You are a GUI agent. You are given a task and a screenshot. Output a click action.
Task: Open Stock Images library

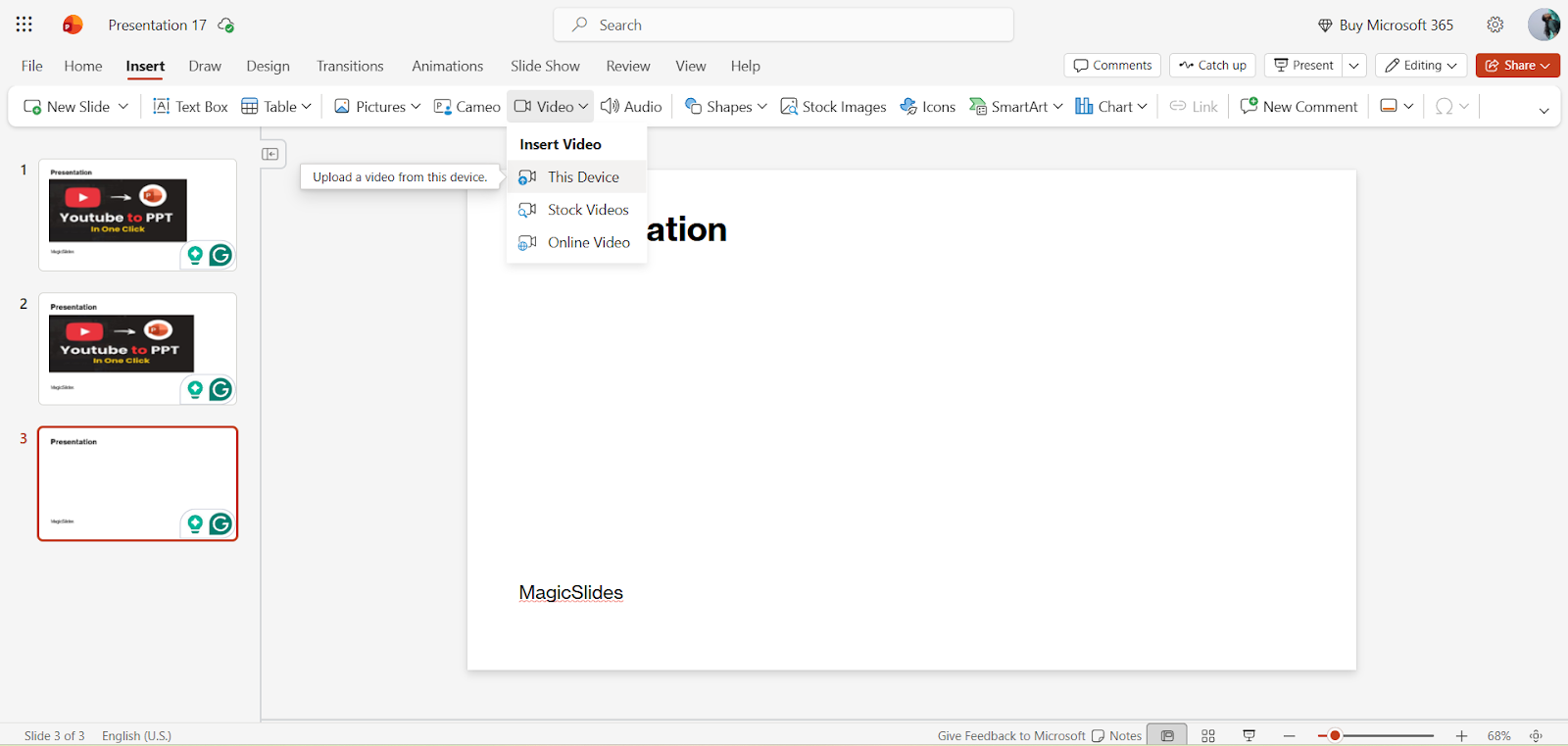click(833, 106)
